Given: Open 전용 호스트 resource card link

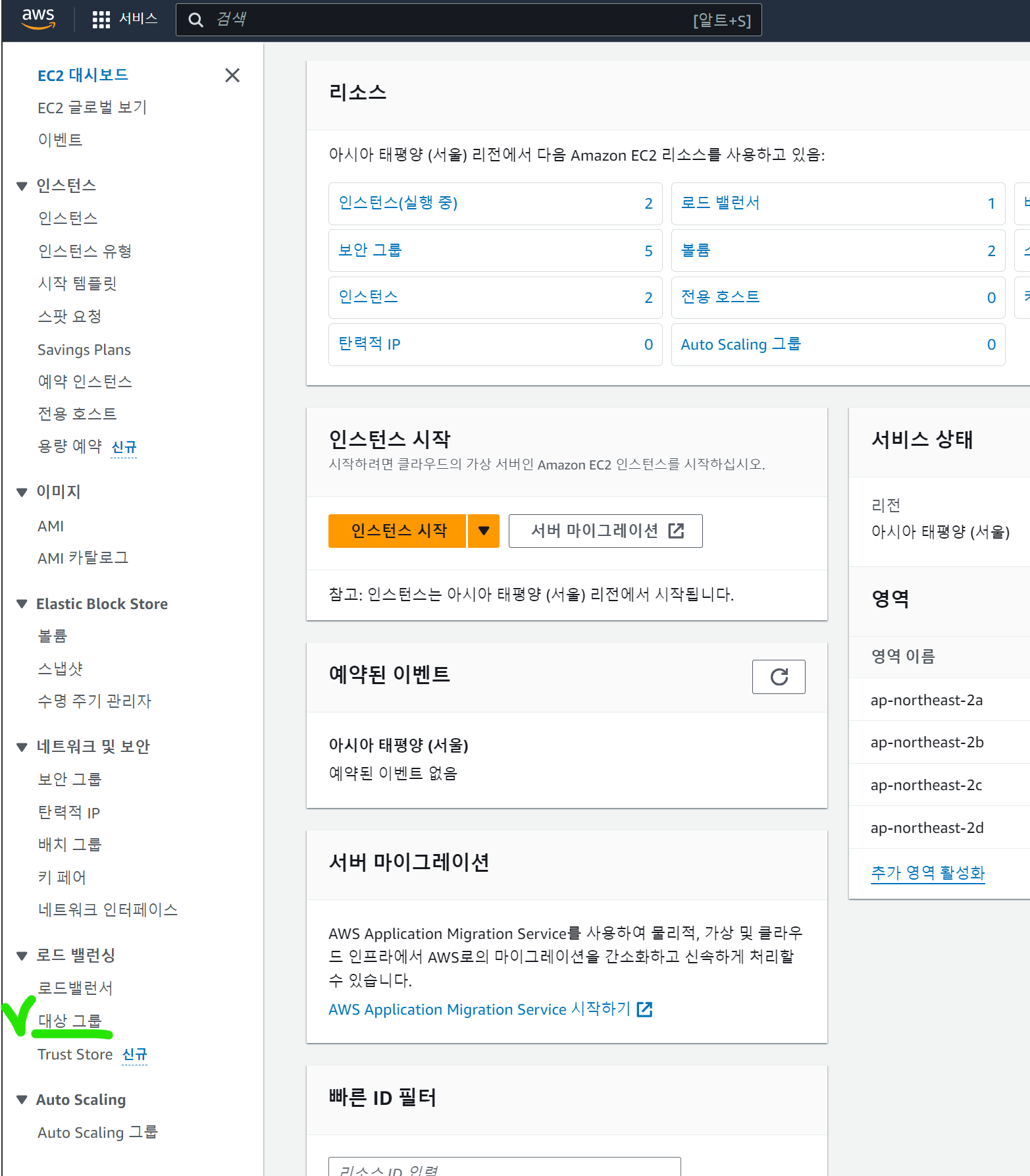Looking at the screenshot, I should (x=720, y=297).
